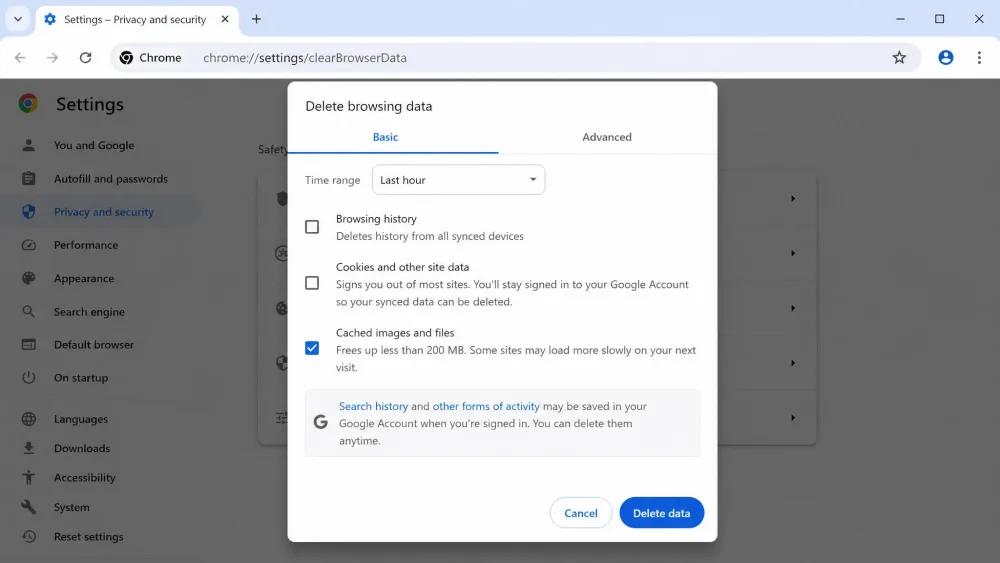The width and height of the screenshot is (1000, 563).
Task: Click the Appearance palette icon
Action: click(x=29, y=278)
